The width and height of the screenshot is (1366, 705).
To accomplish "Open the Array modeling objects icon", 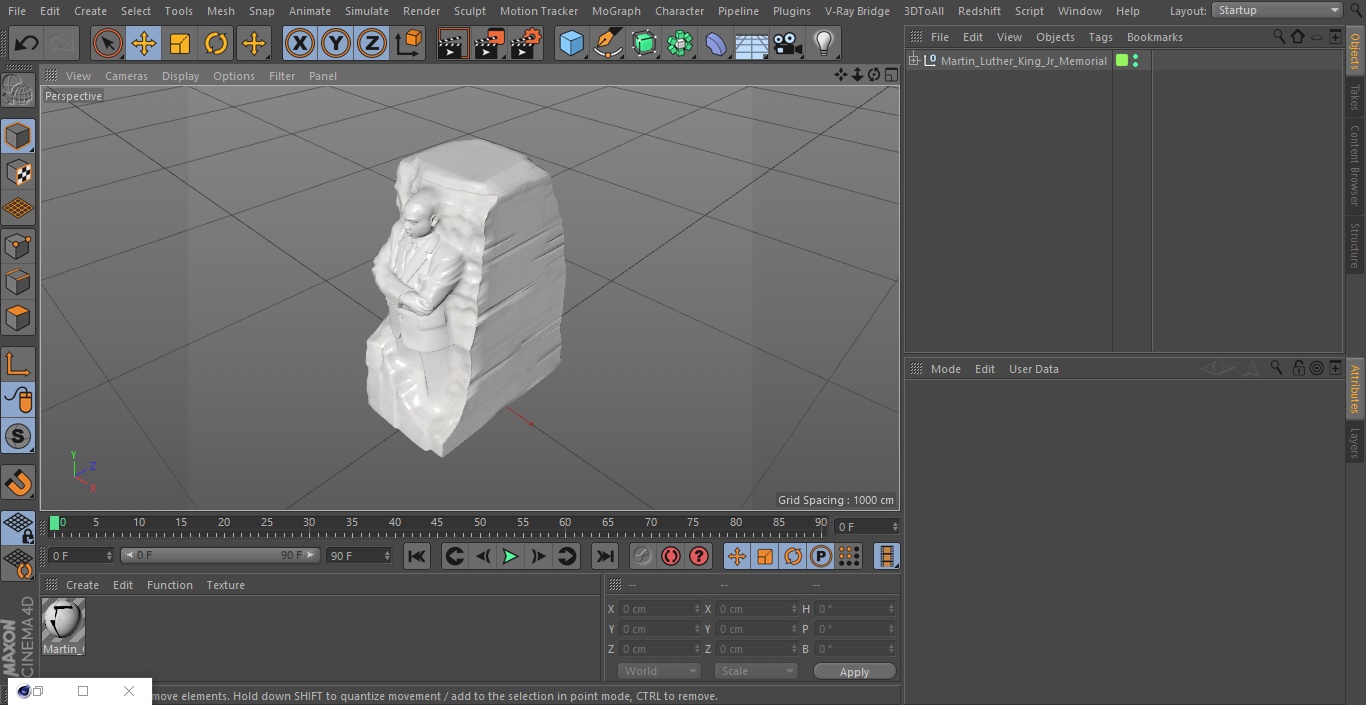I will point(680,43).
